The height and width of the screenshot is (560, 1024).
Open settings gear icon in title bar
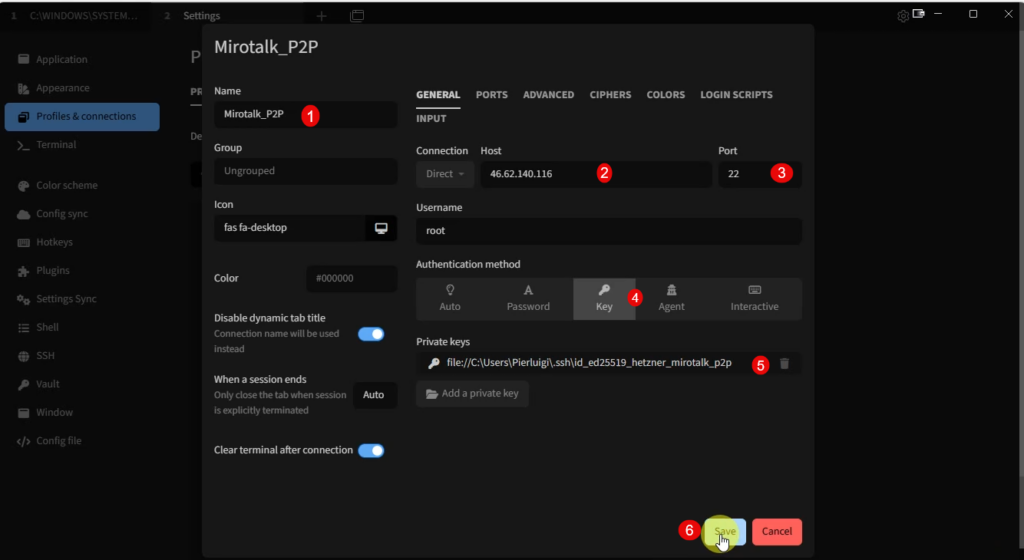point(903,16)
